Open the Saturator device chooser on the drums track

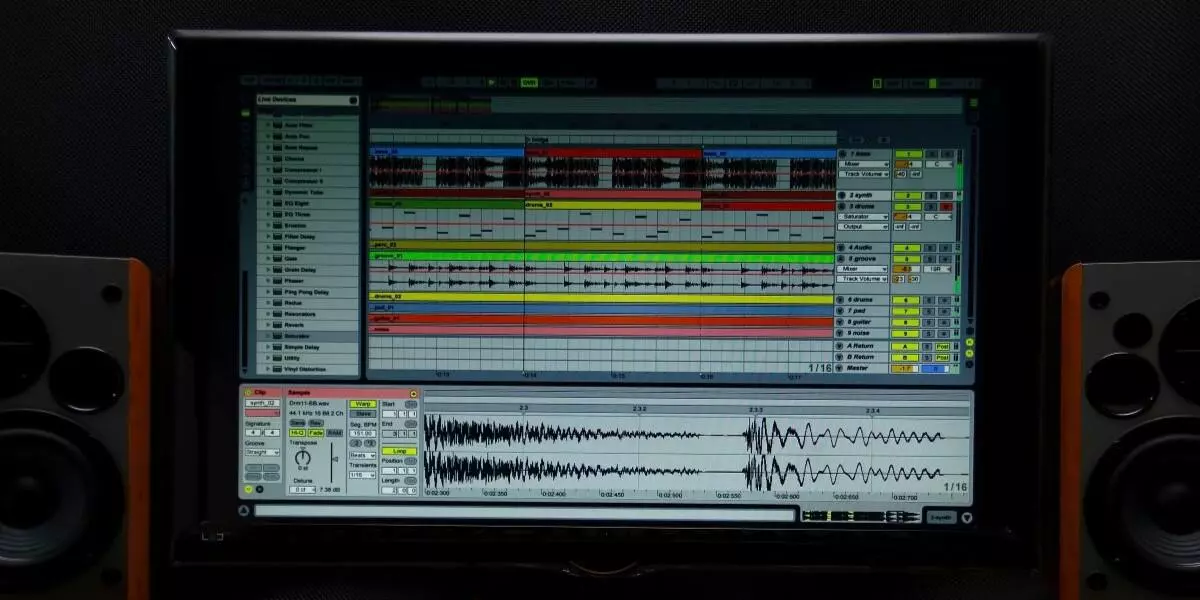click(x=862, y=216)
